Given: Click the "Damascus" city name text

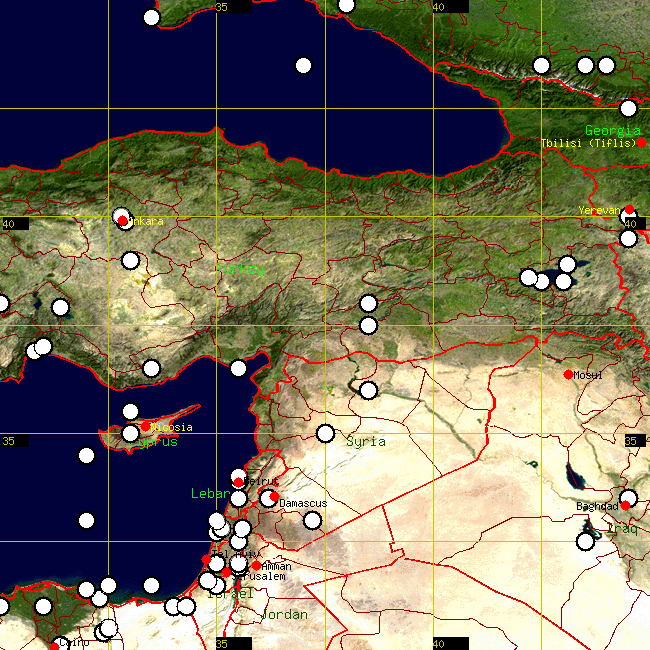Looking at the screenshot, I should (x=303, y=503).
